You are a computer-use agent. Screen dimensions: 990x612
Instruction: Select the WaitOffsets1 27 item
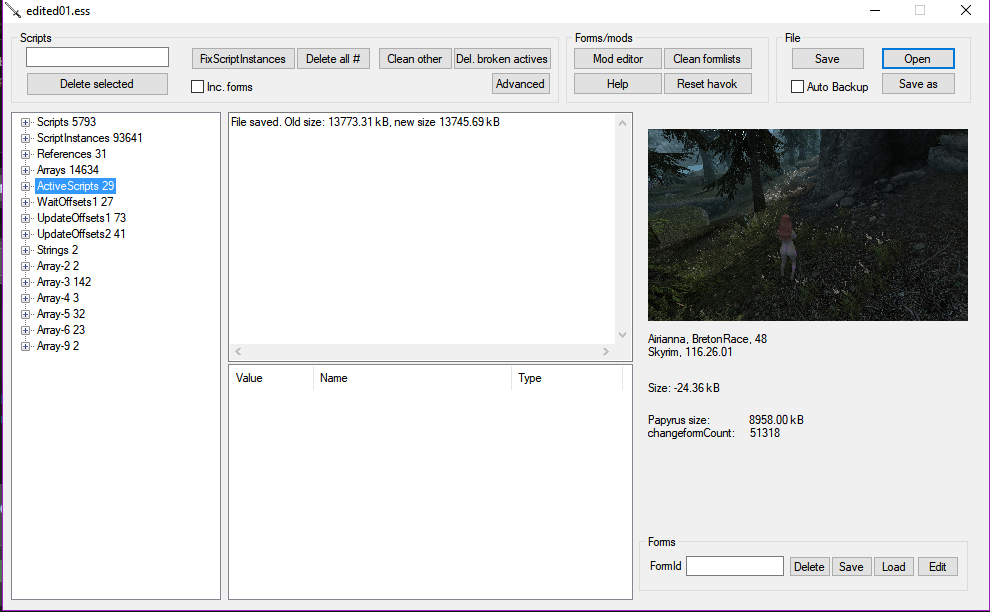click(75, 202)
